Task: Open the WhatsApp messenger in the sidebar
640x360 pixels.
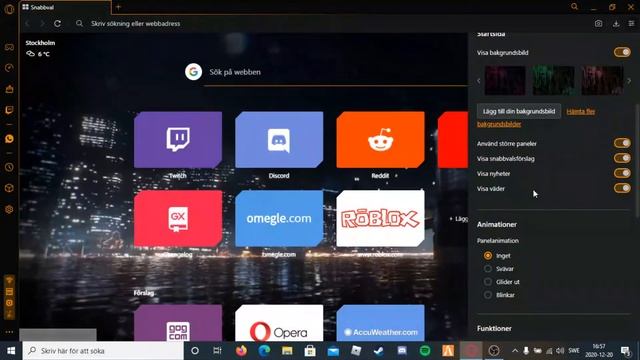Action: click(9, 139)
